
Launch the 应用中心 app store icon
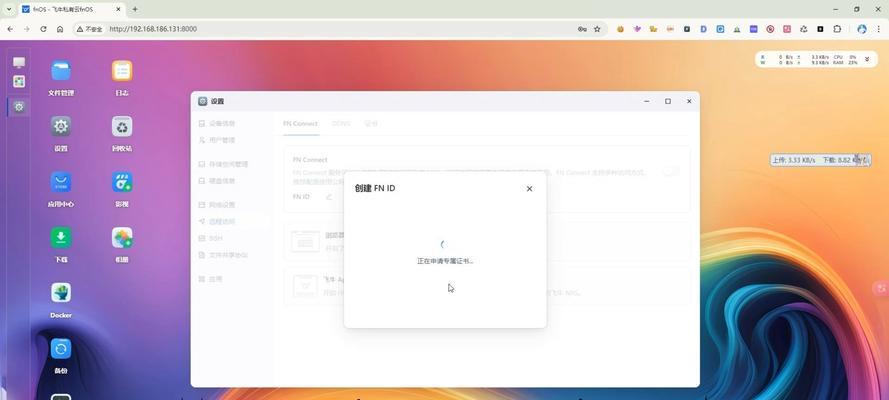[x=61, y=182]
